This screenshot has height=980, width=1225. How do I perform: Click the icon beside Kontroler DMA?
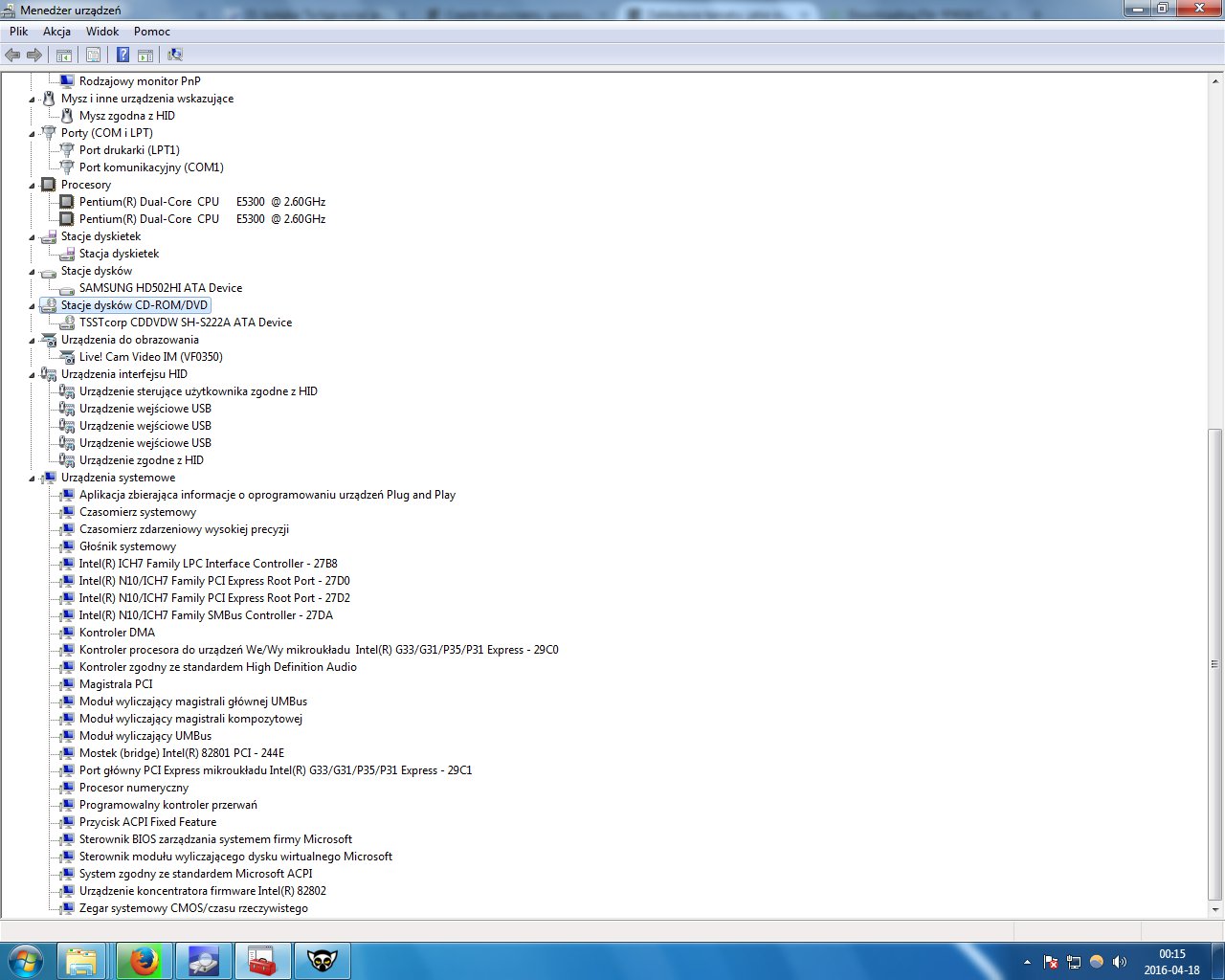pyautogui.click(x=67, y=633)
